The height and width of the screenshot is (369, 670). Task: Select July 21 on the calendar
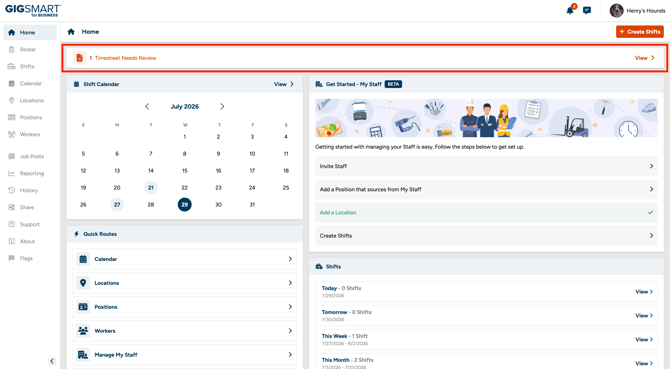[151, 187]
